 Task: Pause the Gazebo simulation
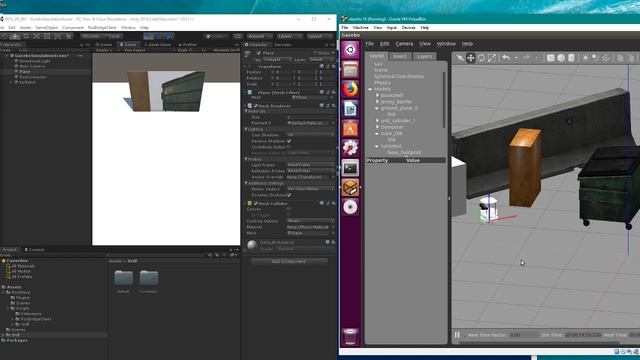[457, 335]
